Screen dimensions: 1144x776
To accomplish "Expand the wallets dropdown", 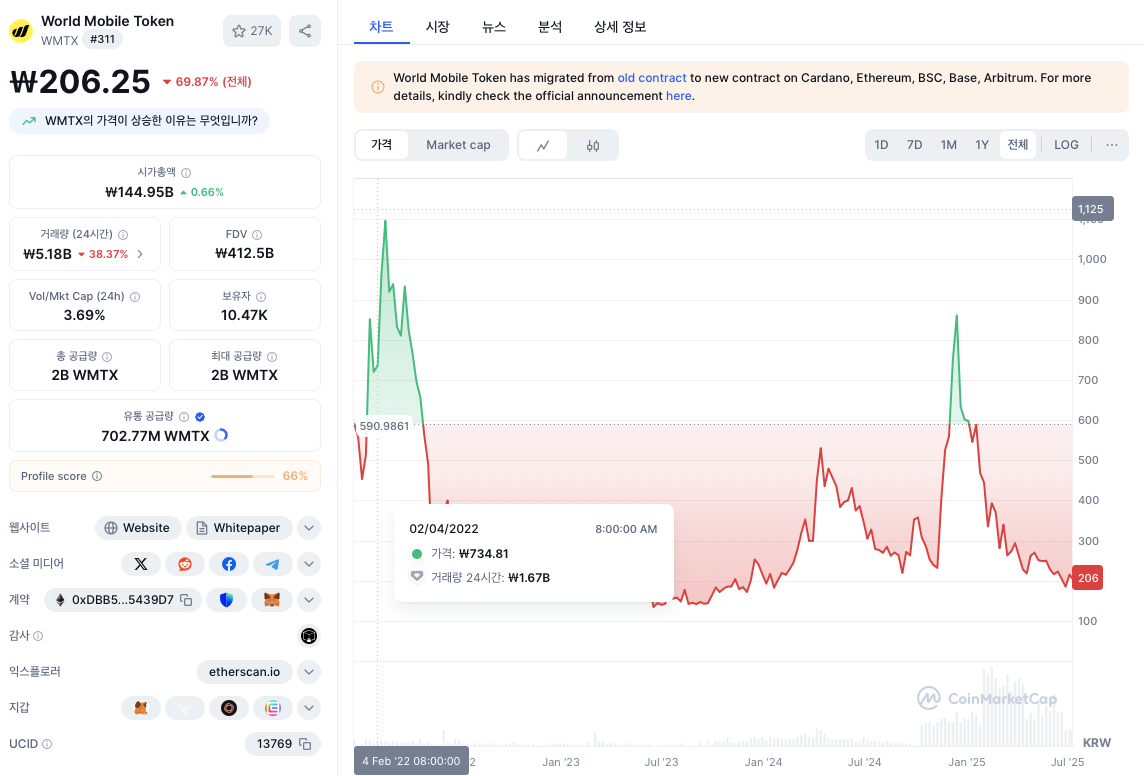I will coord(309,708).
